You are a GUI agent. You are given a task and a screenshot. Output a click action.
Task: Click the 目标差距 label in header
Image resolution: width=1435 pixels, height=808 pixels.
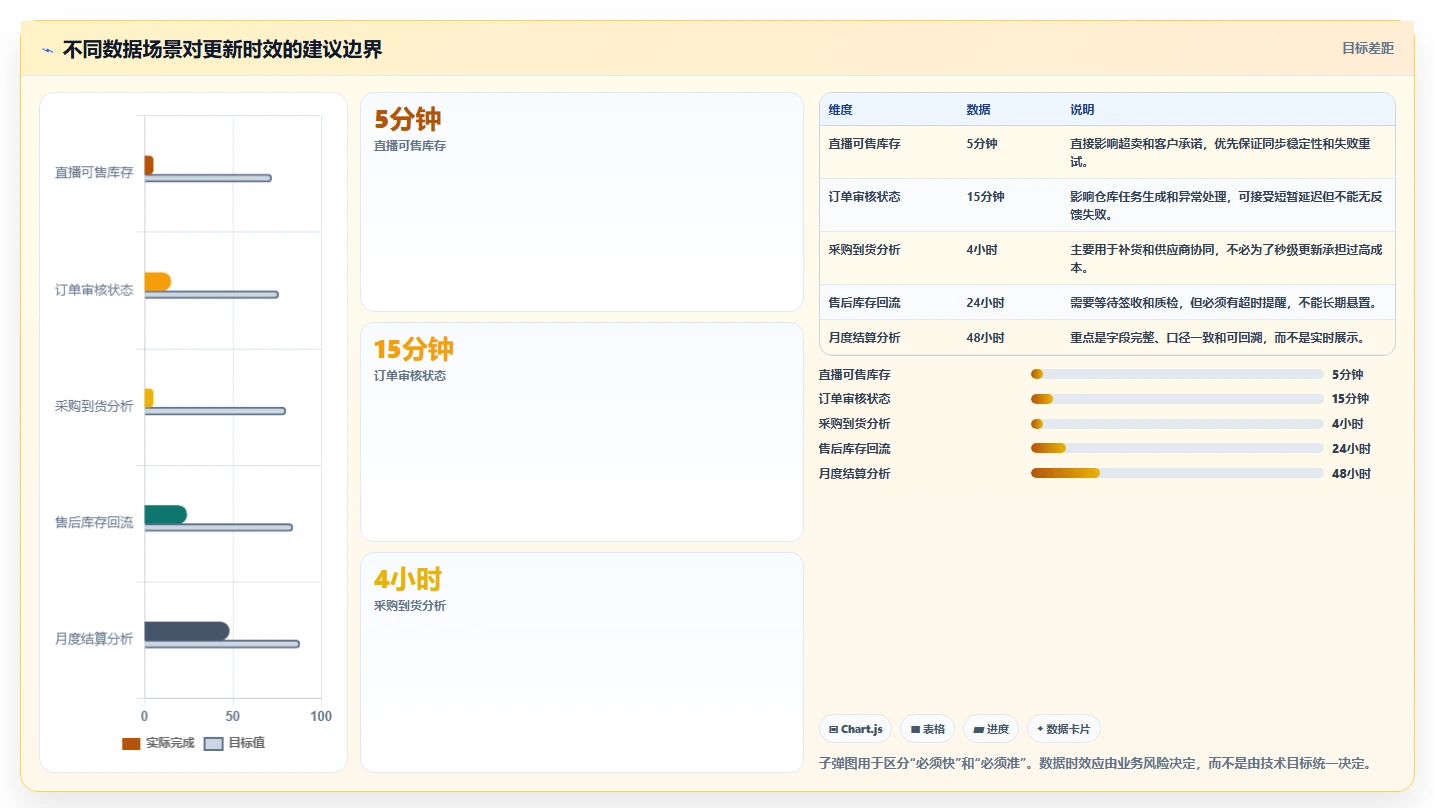(x=1367, y=48)
